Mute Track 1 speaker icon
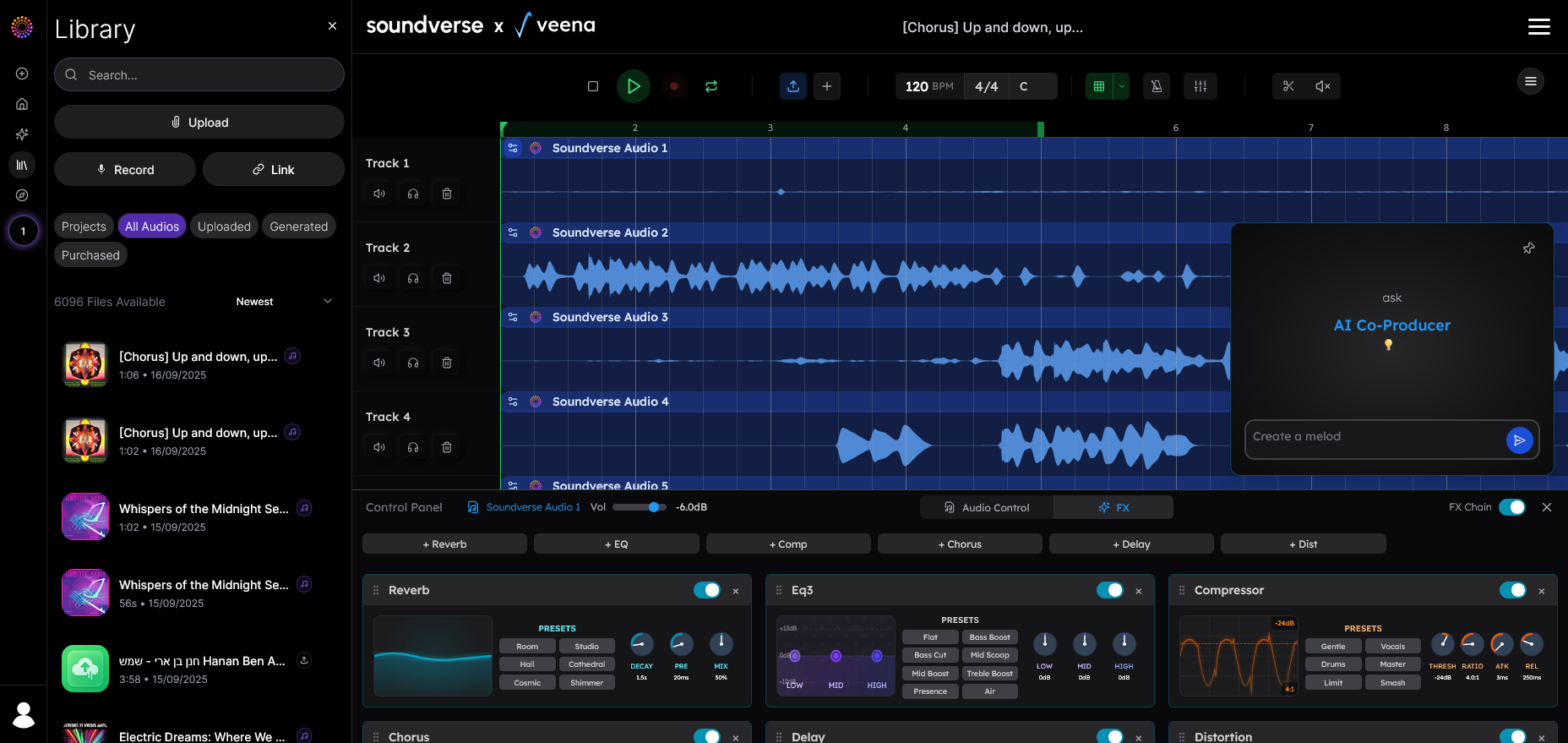The height and width of the screenshot is (743, 1568). point(379,194)
